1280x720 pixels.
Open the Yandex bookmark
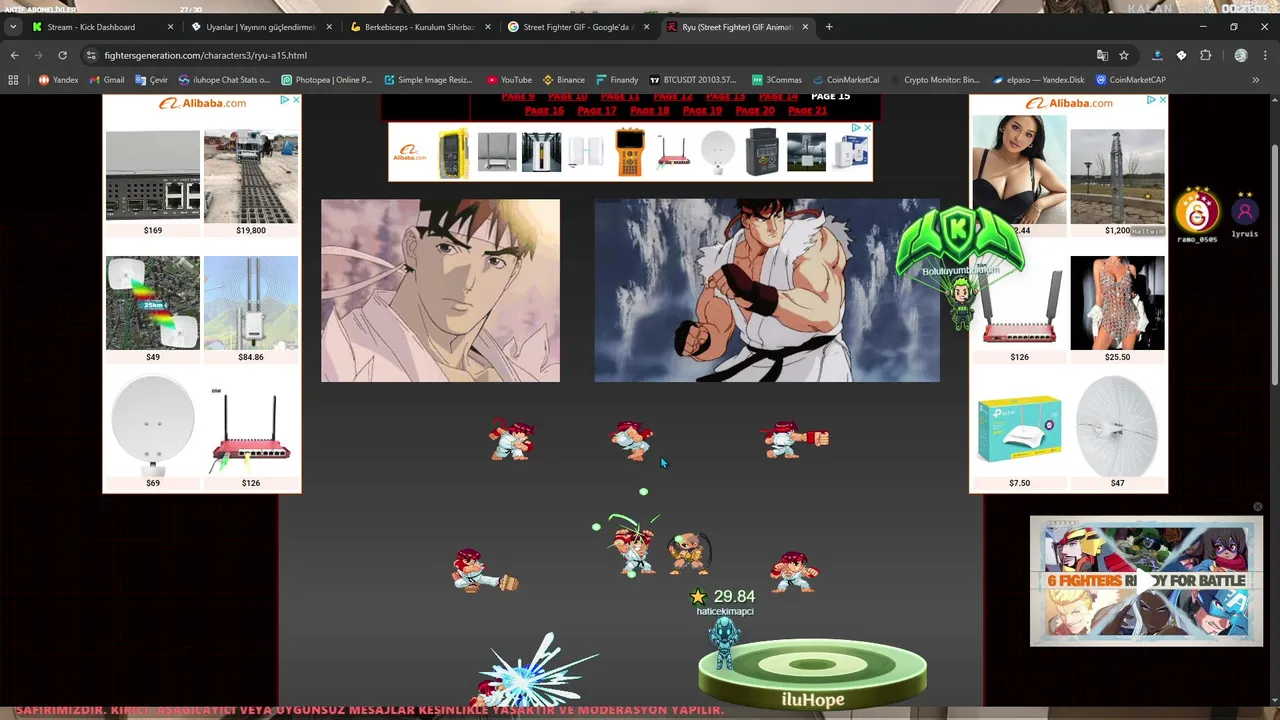pos(58,80)
